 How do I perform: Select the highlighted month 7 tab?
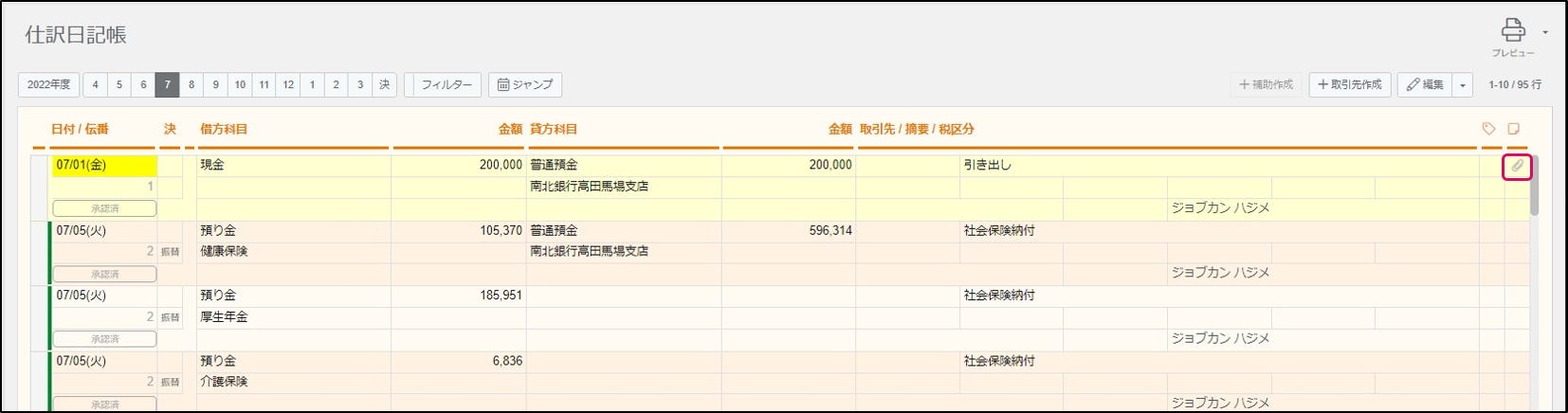point(167,85)
